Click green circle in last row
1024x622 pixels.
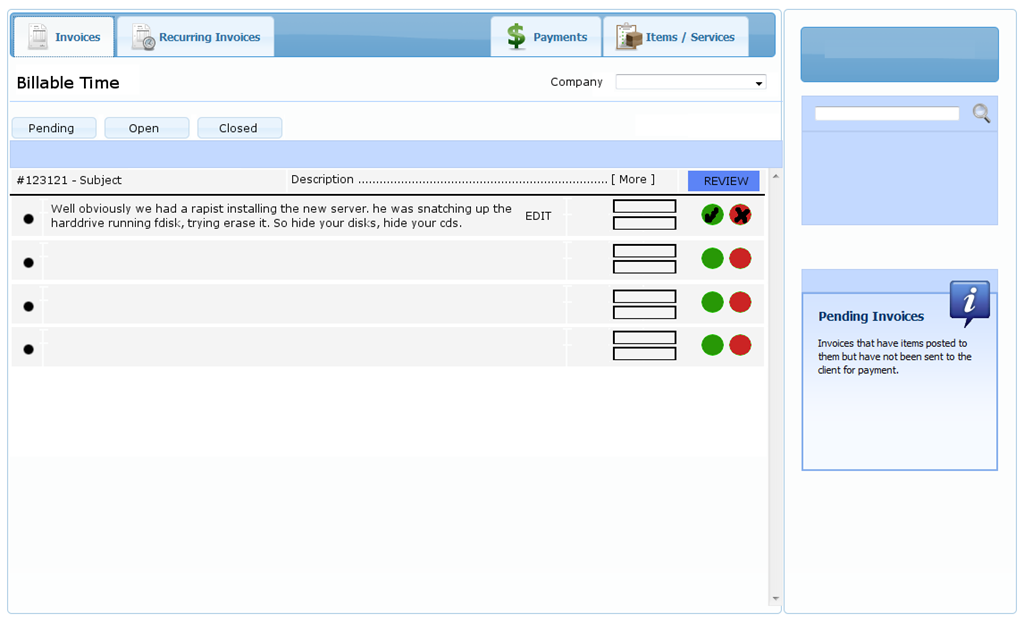click(712, 345)
